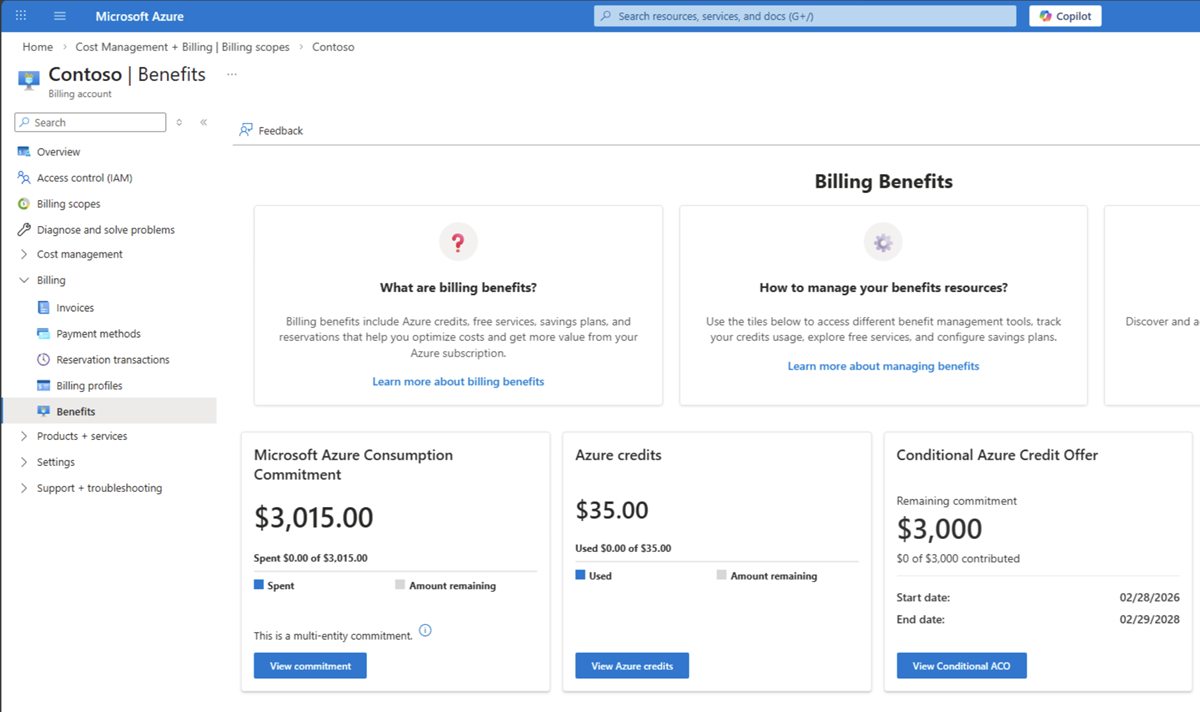The width and height of the screenshot is (1200, 712).
Task: Open the ellipsis more options next to Benefits
Action: tap(232, 74)
